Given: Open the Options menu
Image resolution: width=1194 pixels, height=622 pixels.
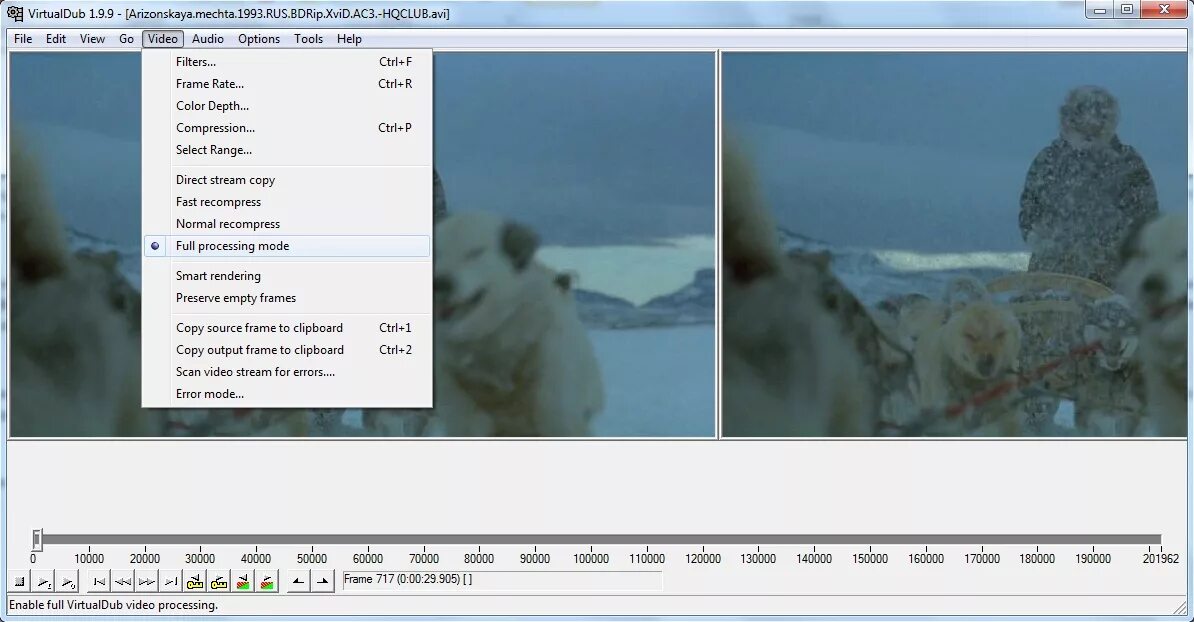Looking at the screenshot, I should pyautogui.click(x=259, y=39).
